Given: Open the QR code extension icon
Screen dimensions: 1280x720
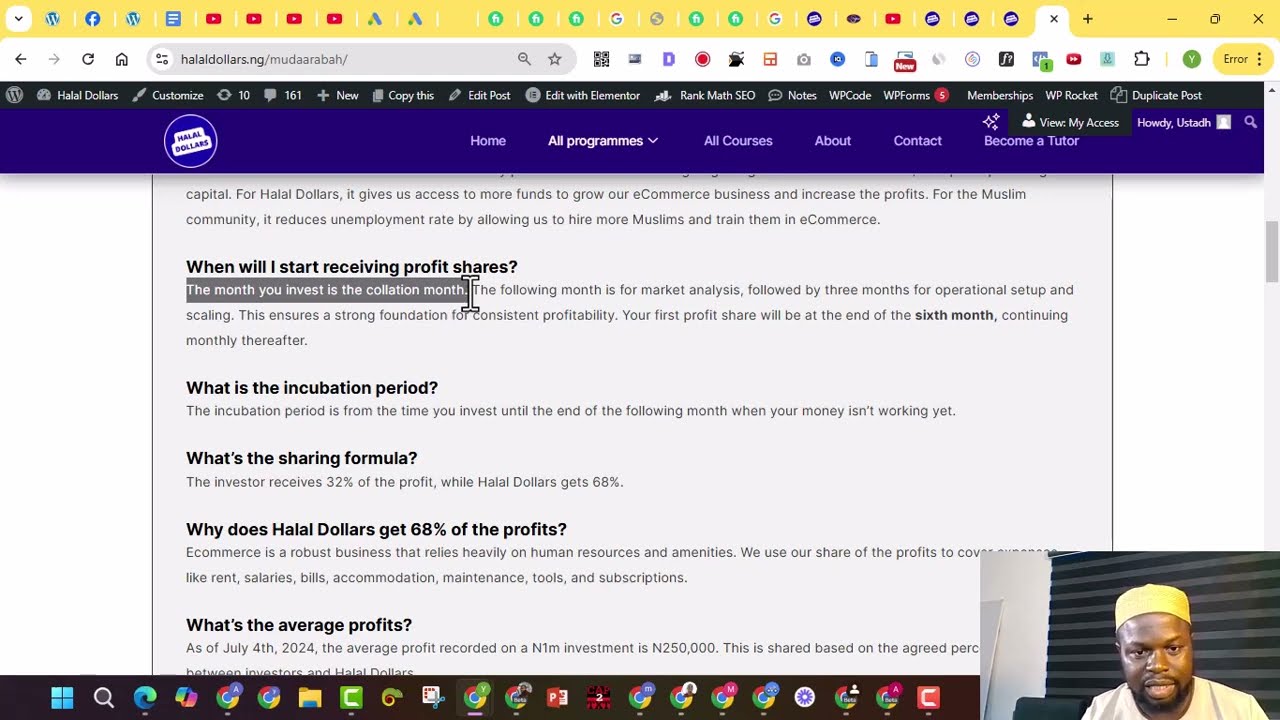Looking at the screenshot, I should coord(601,59).
